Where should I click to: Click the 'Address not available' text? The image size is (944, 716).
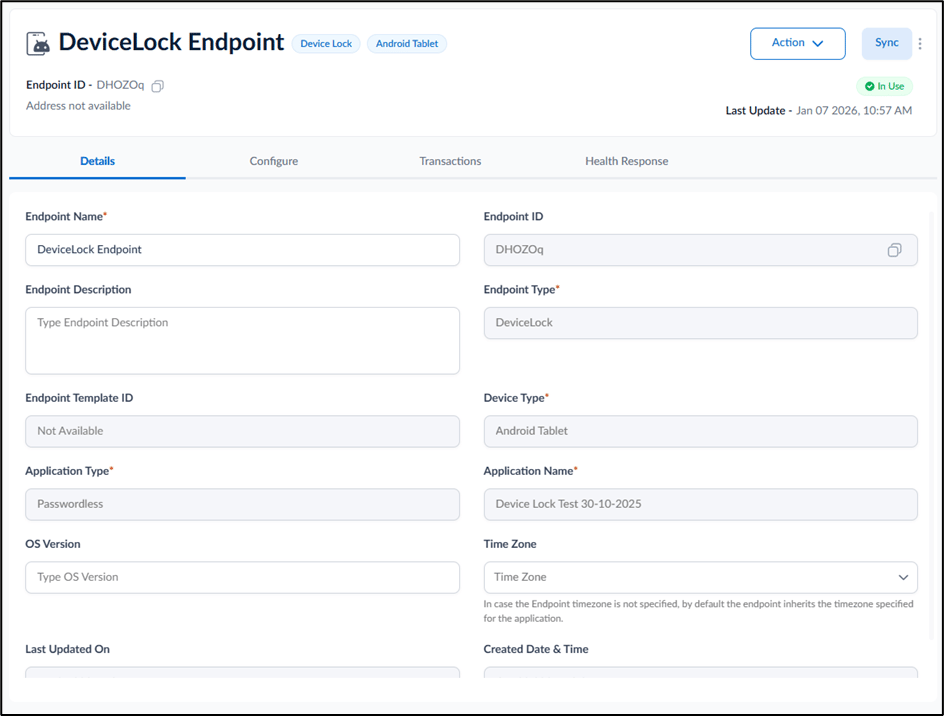tap(78, 106)
